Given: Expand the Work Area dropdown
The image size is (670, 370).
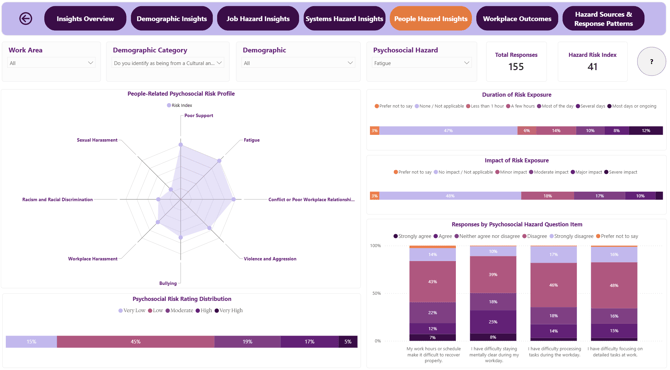Looking at the screenshot, I should [x=51, y=63].
